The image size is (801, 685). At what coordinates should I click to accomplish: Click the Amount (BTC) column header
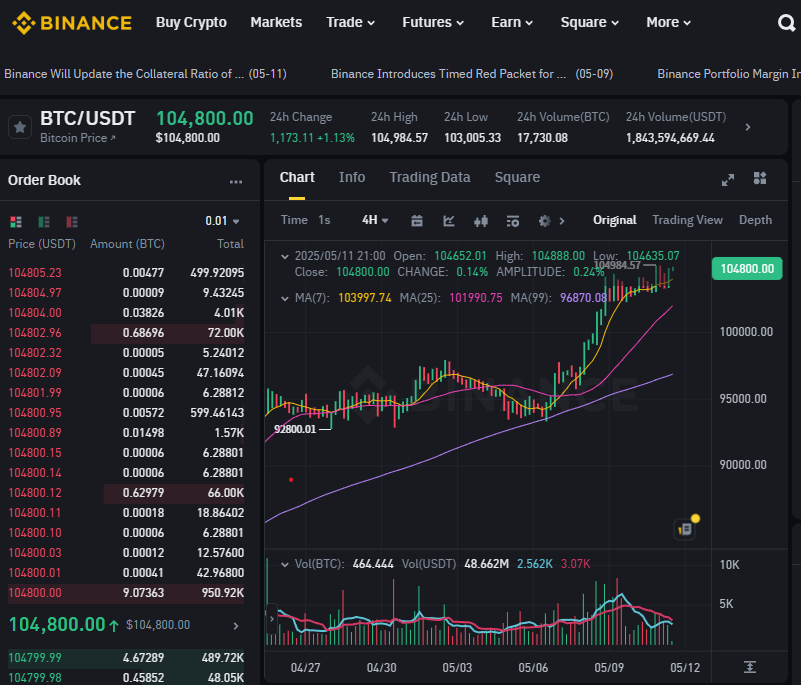click(x=127, y=244)
